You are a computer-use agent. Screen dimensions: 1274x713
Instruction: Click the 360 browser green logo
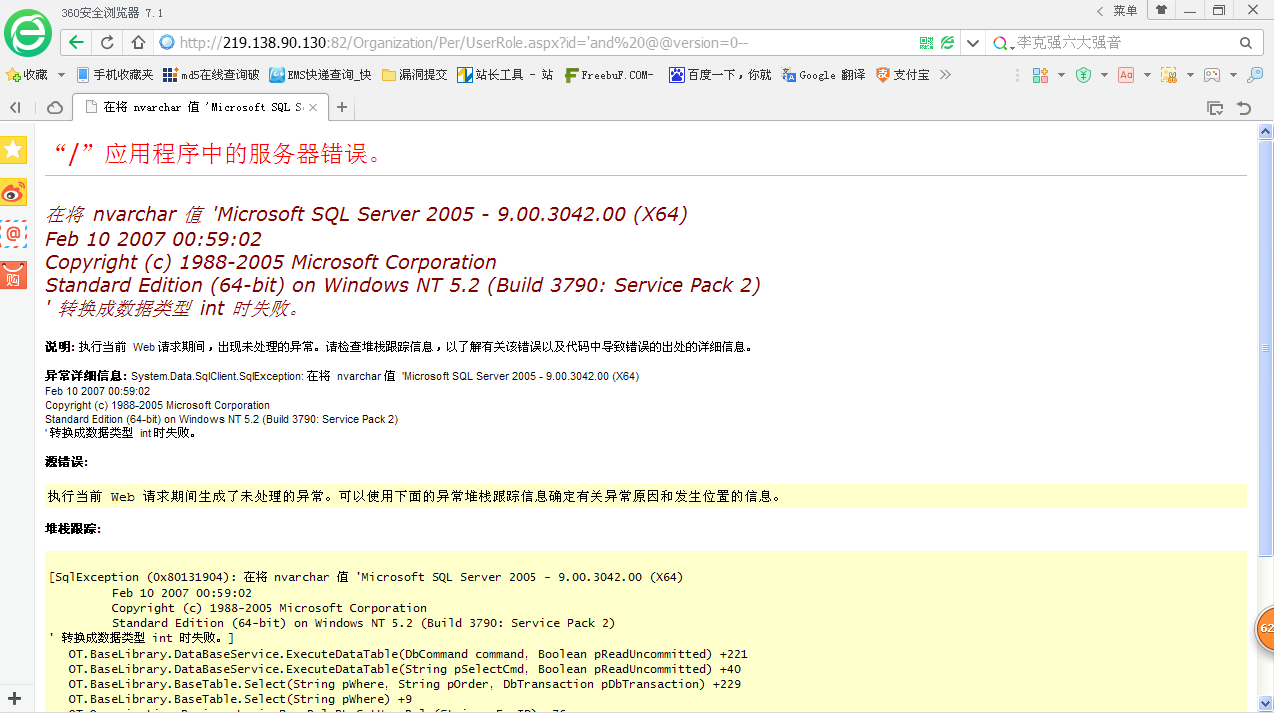click(28, 33)
